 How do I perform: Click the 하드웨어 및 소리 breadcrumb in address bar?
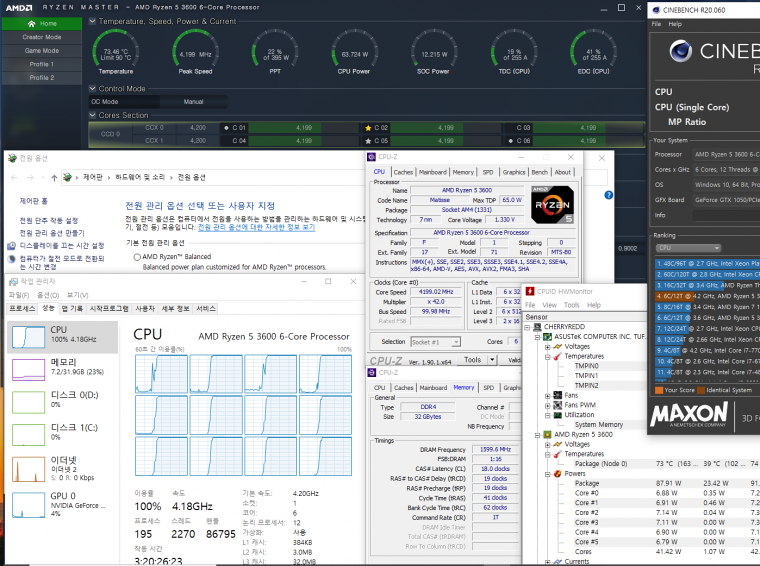pos(140,177)
